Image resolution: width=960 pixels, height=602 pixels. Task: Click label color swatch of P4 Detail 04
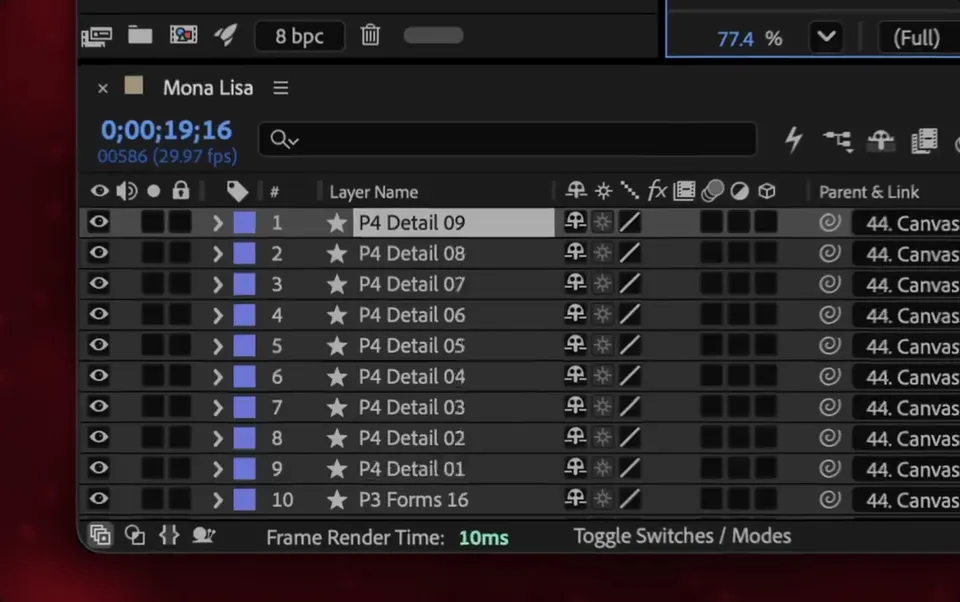(x=244, y=376)
